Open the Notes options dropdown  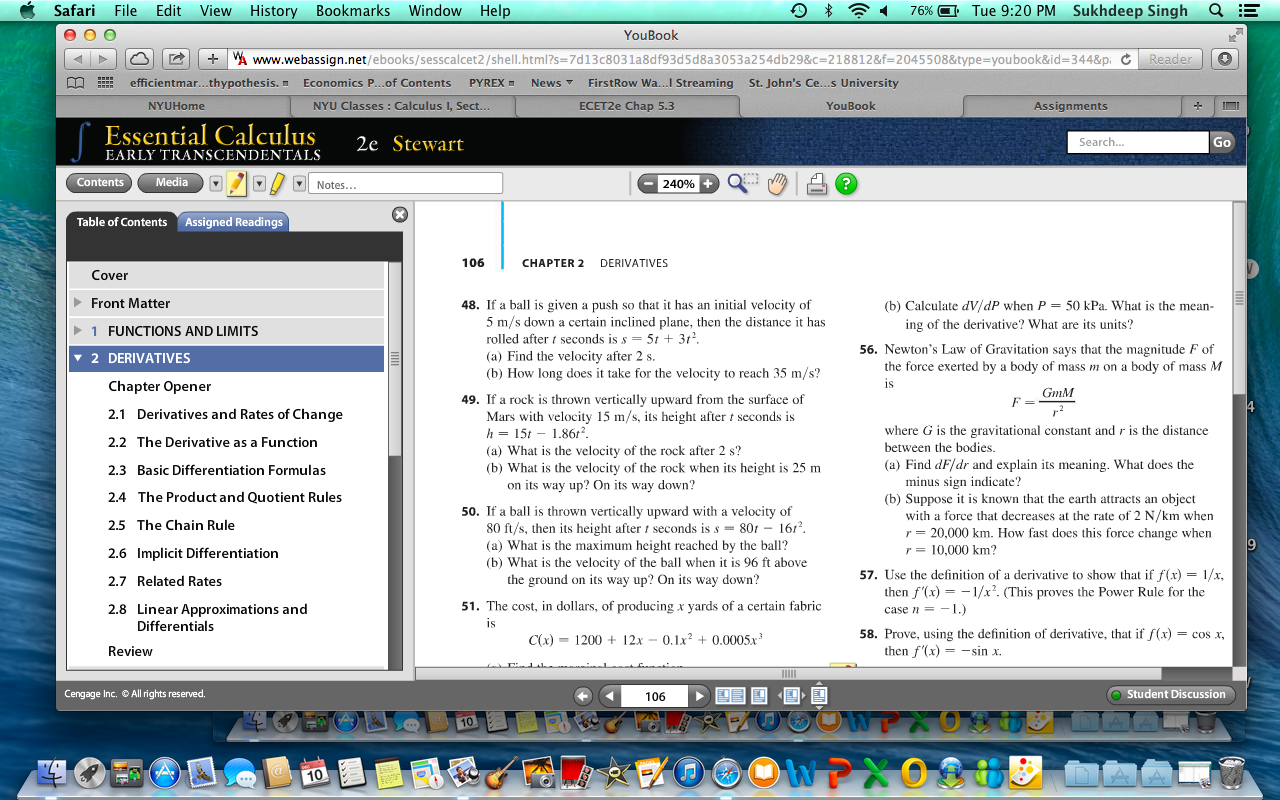[299, 184]
